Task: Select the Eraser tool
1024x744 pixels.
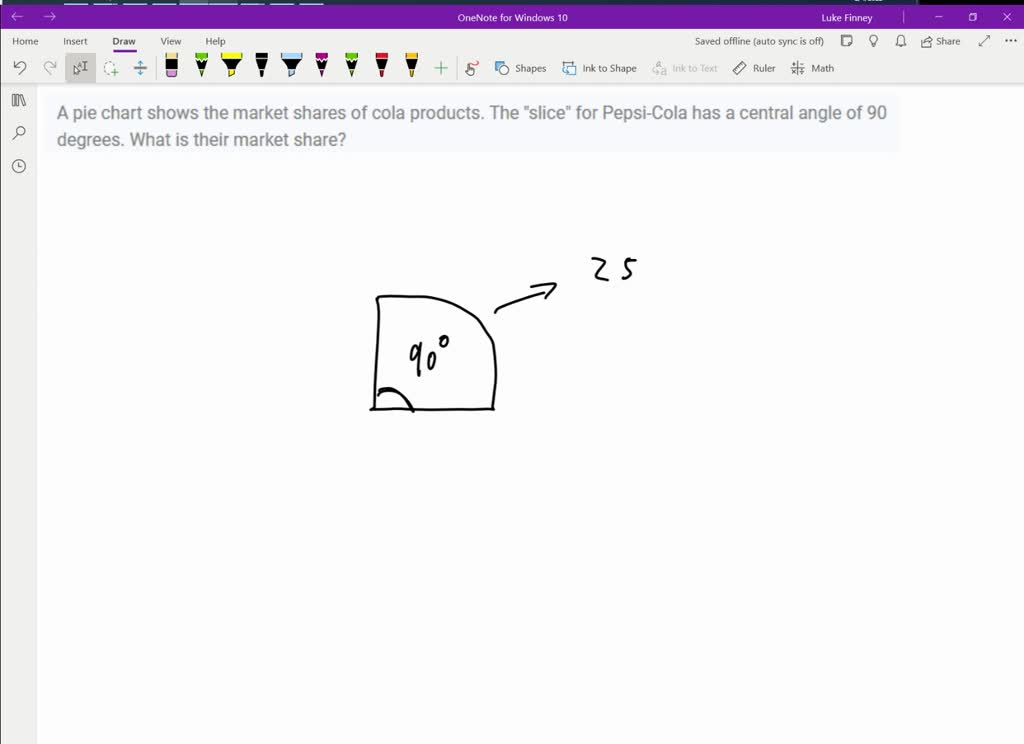Action: coord(171,65)
